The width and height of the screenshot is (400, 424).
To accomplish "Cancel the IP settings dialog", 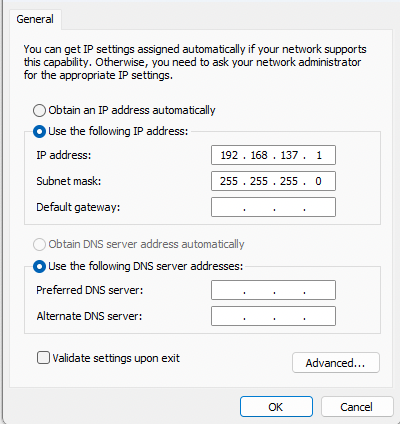I will click(x=357, y=407).
